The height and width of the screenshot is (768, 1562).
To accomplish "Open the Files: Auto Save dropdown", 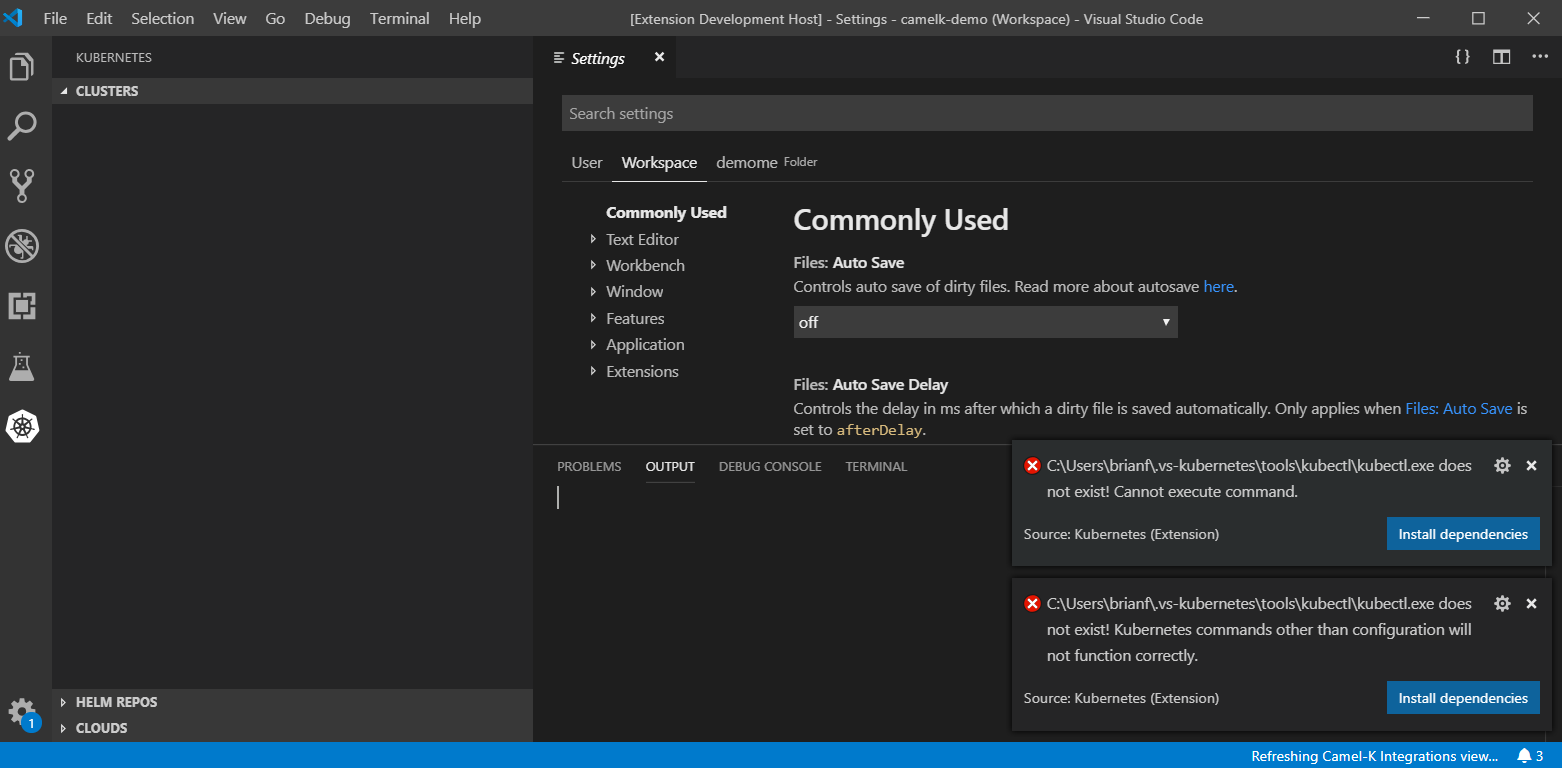I will tap(985, 322).
